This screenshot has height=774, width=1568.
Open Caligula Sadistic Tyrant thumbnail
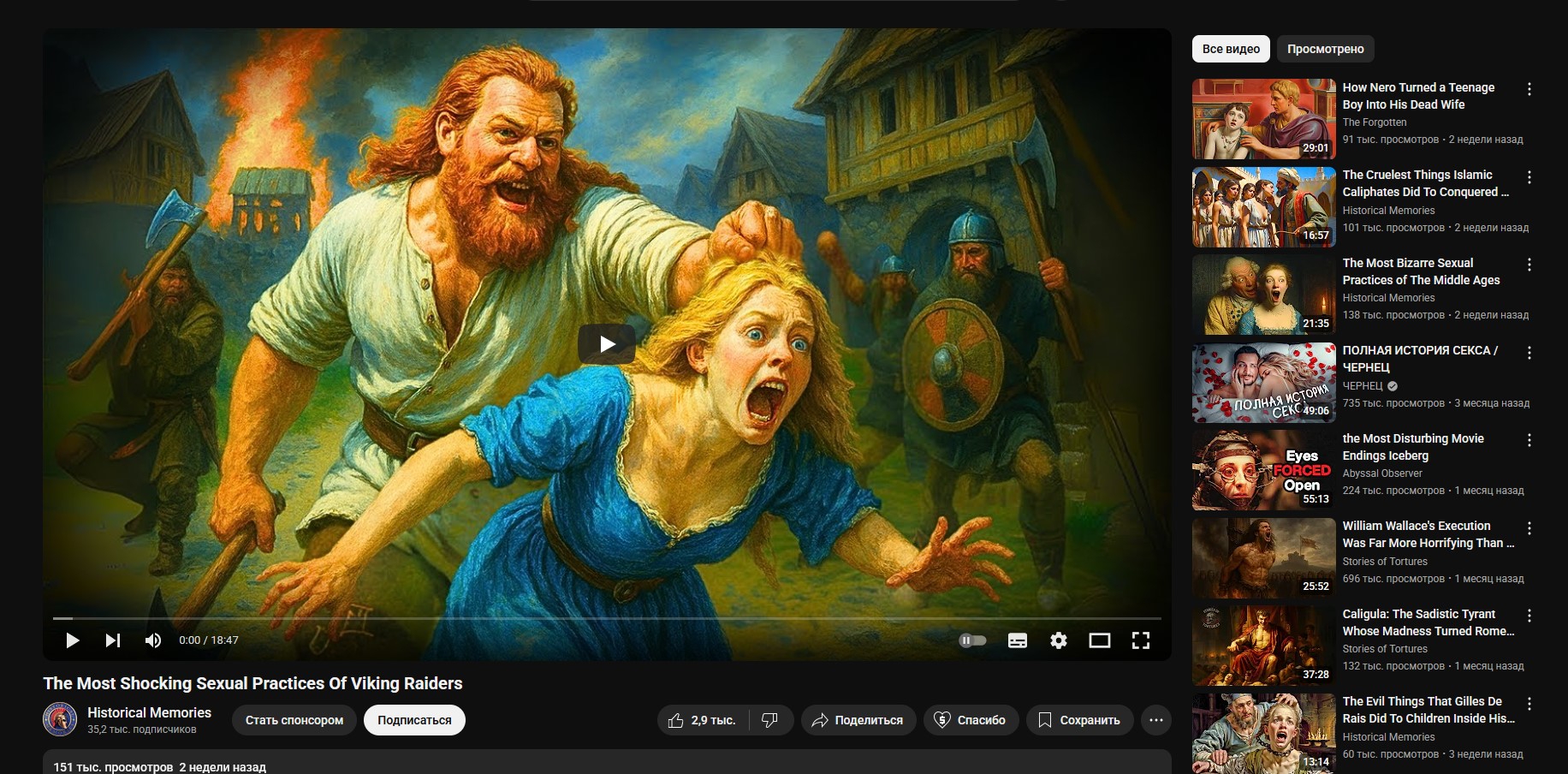point(1264,646)
